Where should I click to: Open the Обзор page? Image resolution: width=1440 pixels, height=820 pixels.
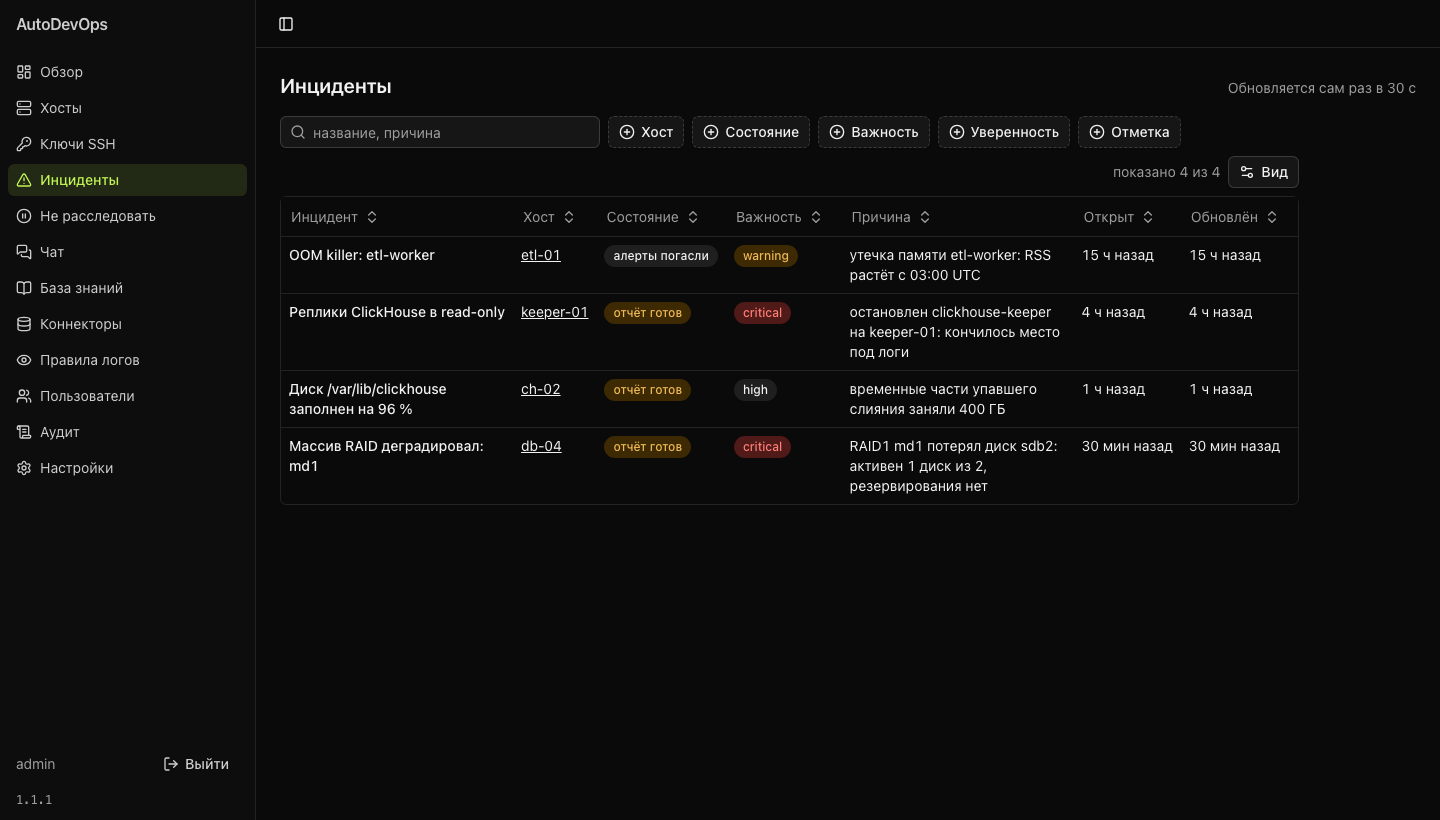pyautogui.click(x=127, y=72)
